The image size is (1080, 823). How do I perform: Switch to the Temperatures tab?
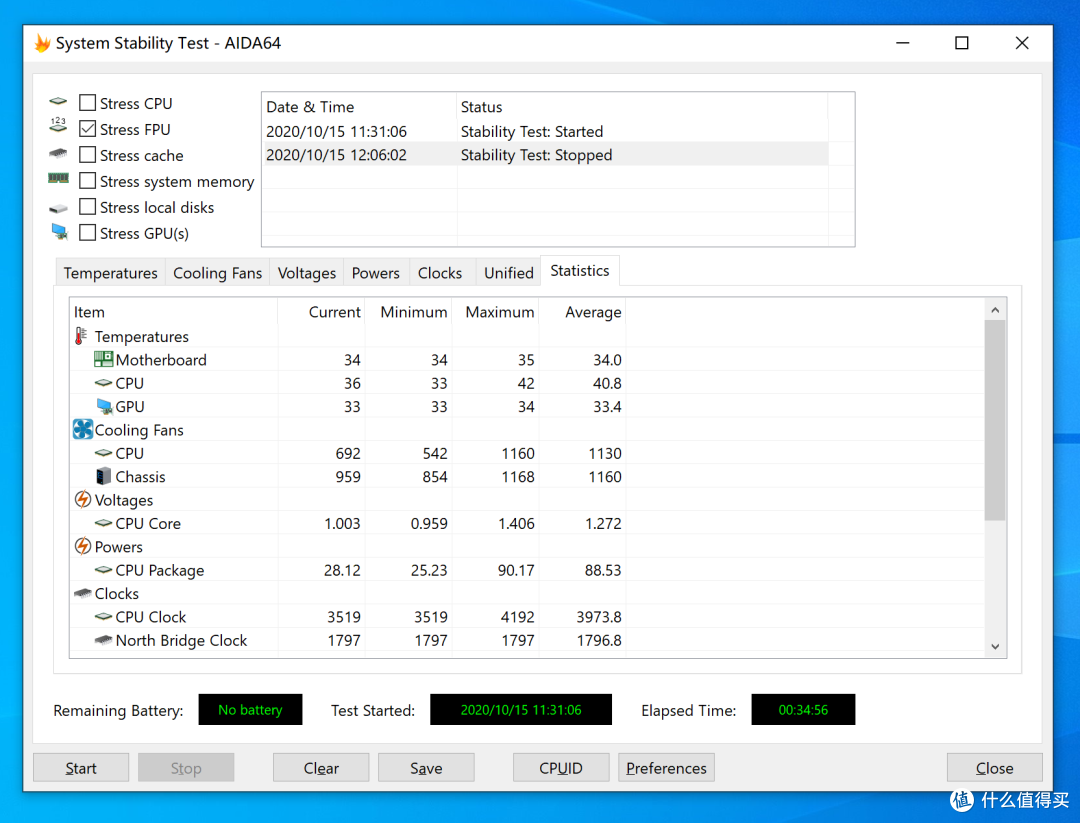coord(110,273)
